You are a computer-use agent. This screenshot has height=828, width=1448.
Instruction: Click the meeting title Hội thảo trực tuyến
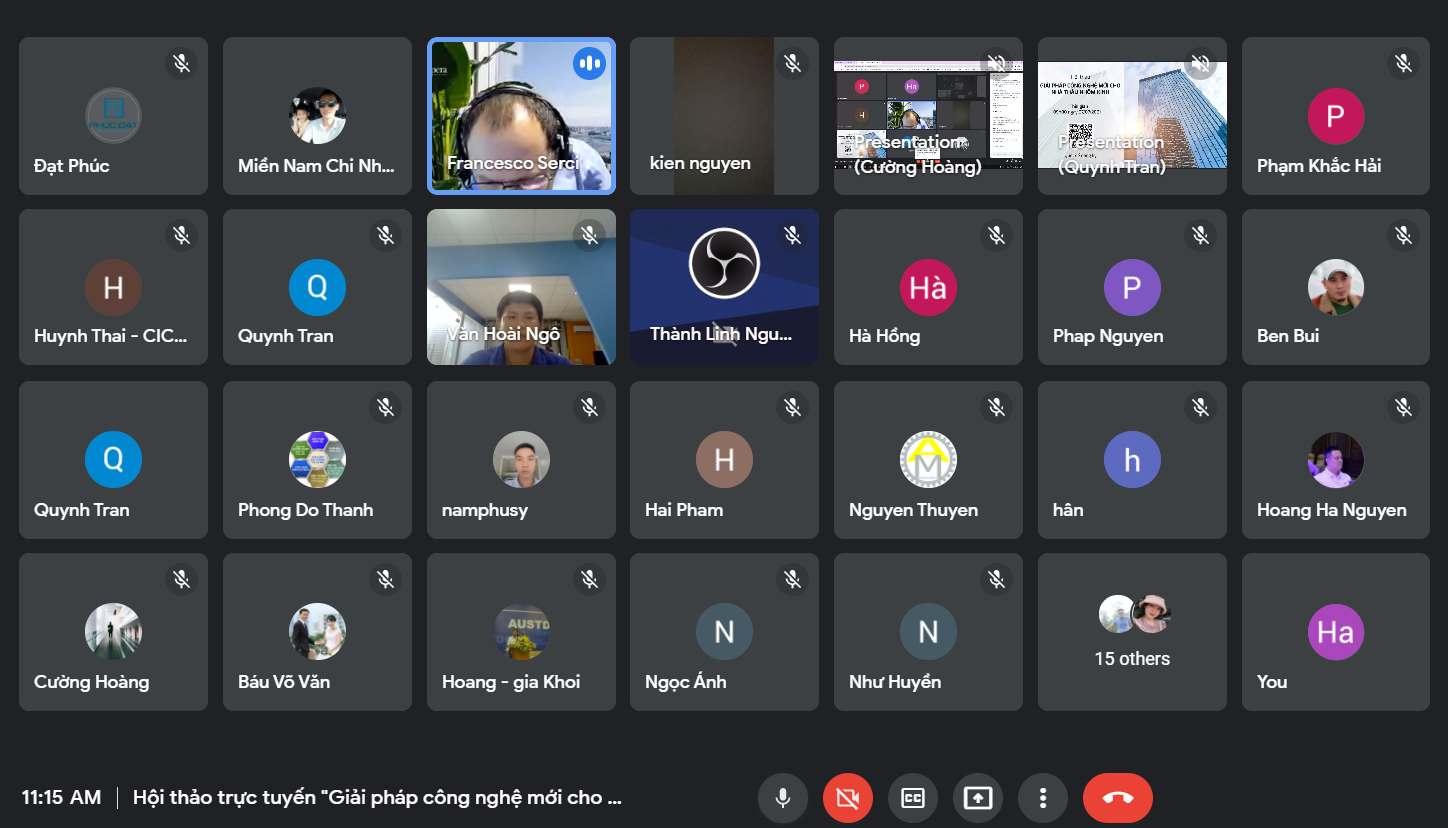pos(377,797)
